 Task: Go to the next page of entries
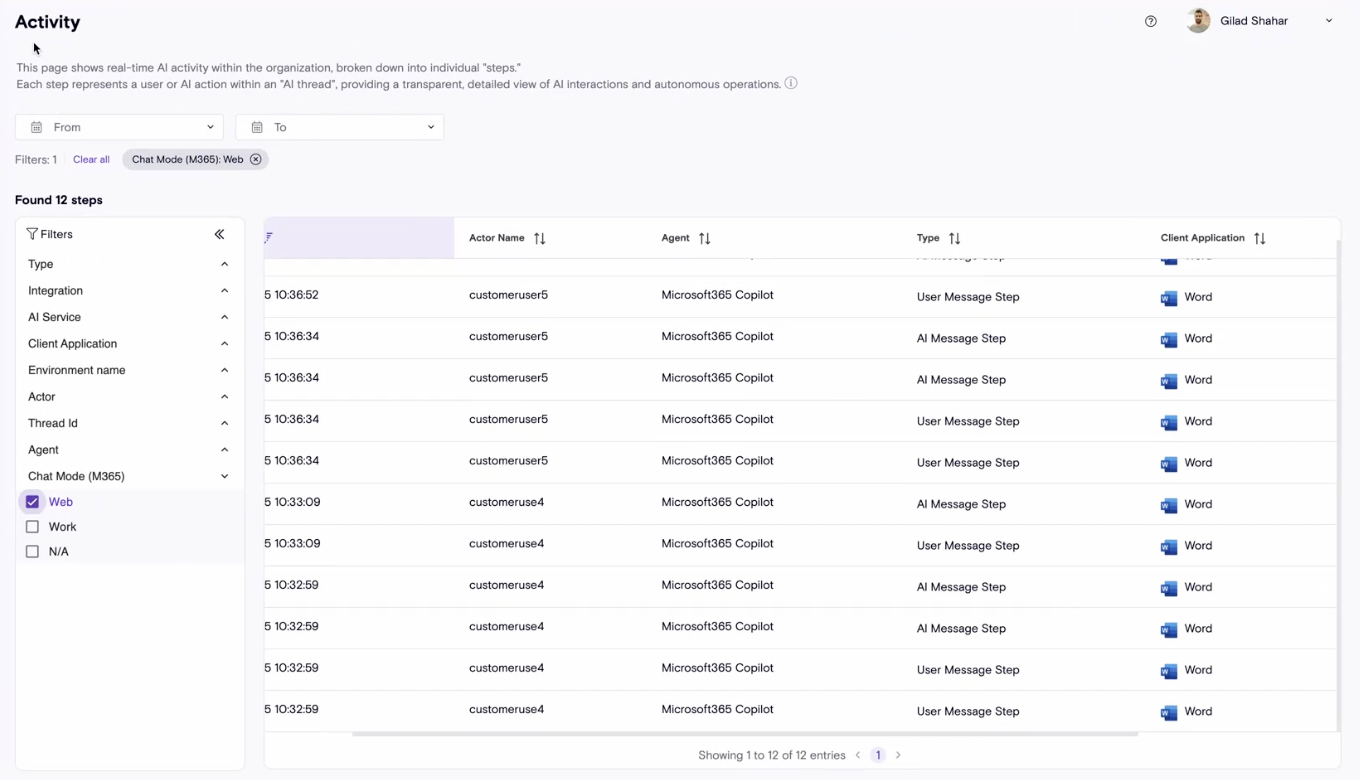click(x=898, y=755)
